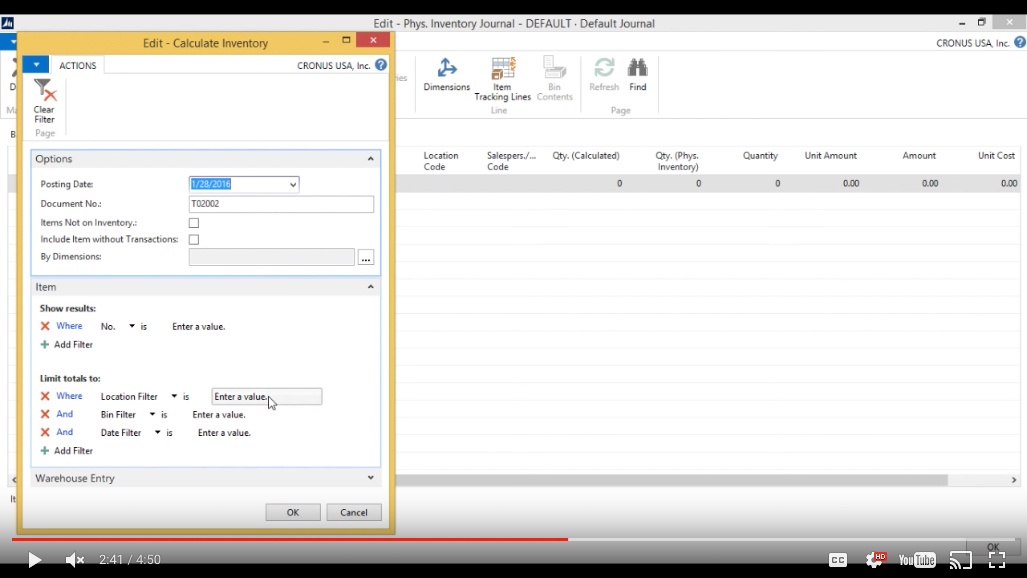Confirm the dialog with OK
Screen dimensions: 1027x578
[293, 512]
